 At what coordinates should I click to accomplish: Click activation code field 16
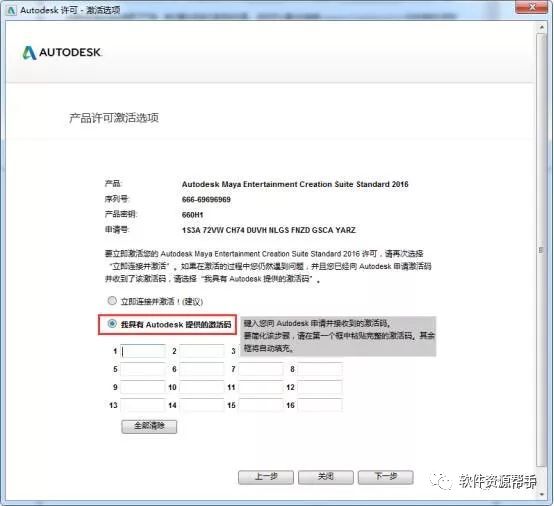pyautogui.click(x=320, y=405)
